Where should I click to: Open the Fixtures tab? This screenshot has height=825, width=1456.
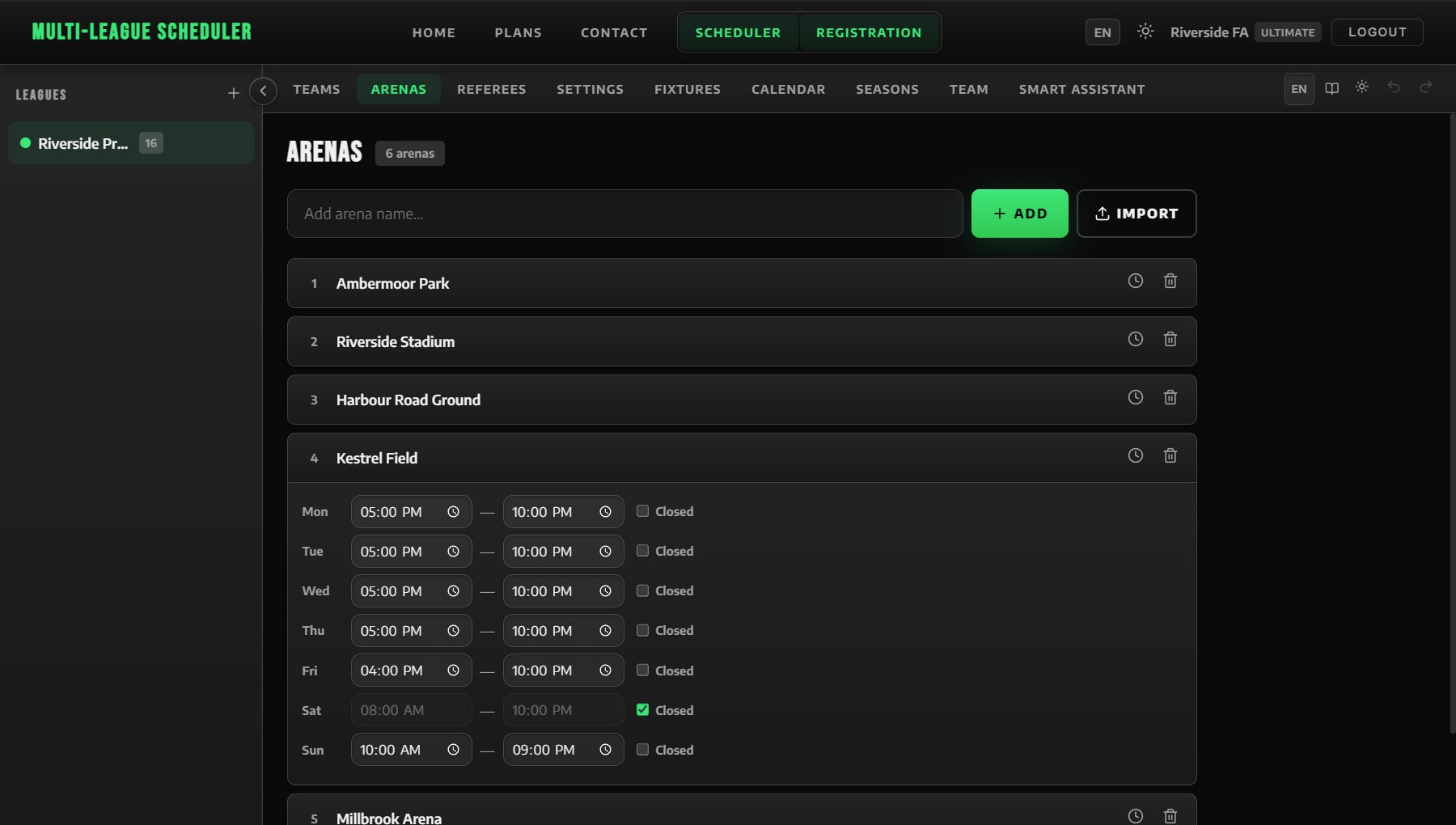coord(688,89)
